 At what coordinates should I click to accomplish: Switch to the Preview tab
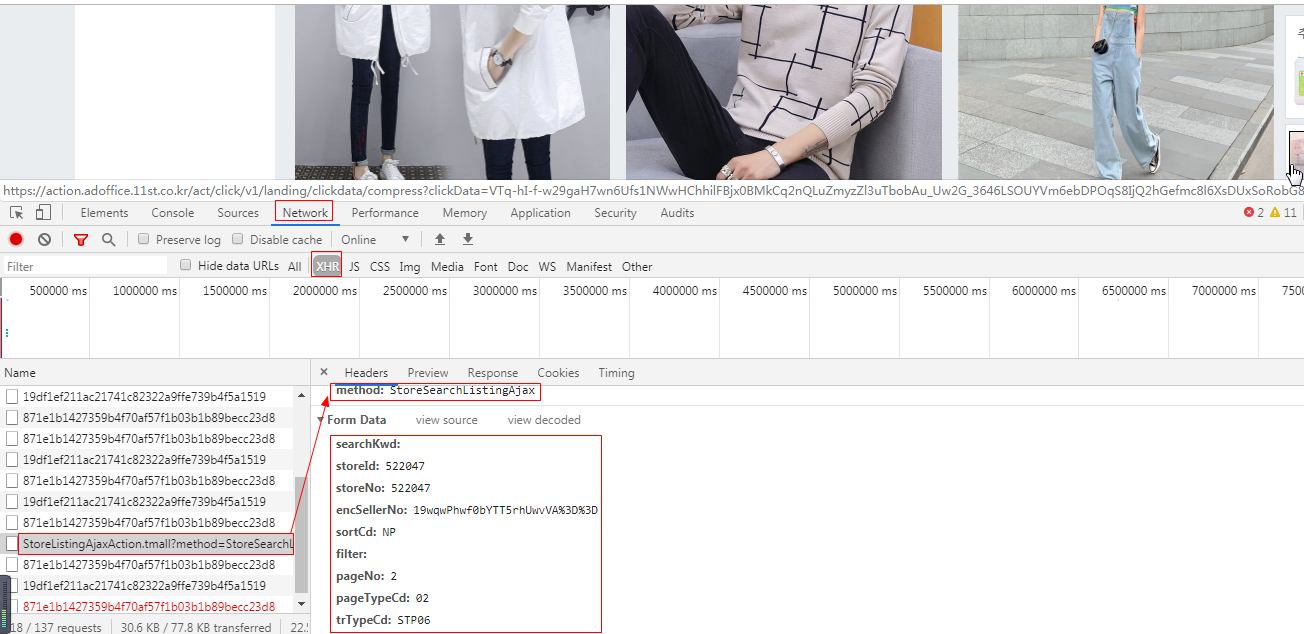click(428, 372)
